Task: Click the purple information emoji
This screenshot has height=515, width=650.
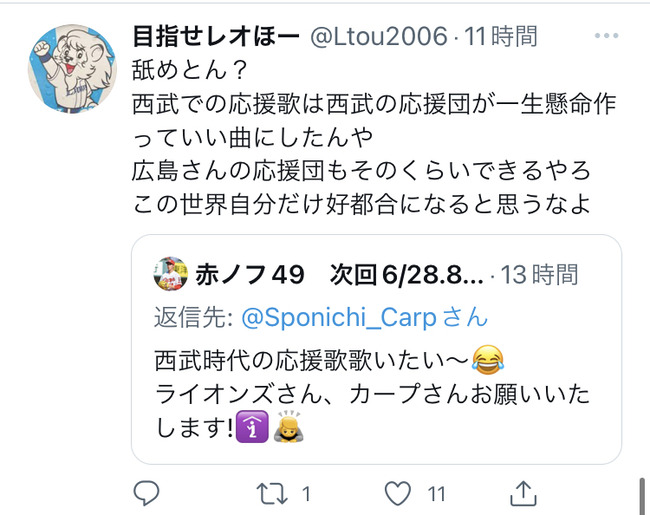Action: point(252,427)
